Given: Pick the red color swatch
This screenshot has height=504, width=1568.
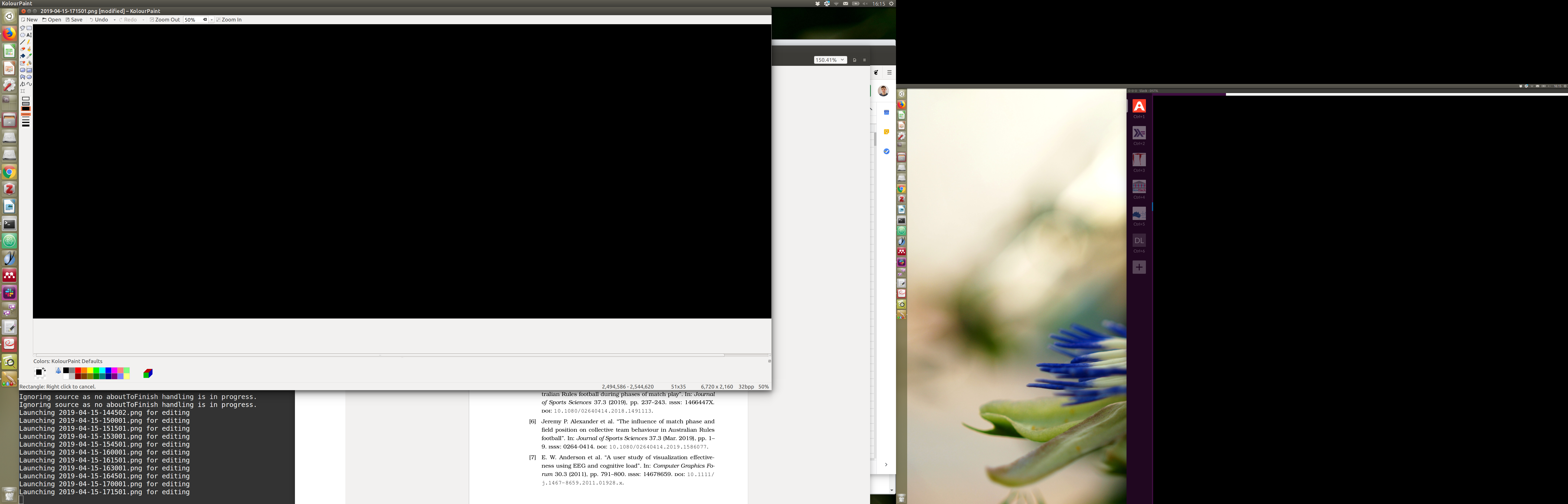Looking at the screenshot, I should [x=78, y=370].
